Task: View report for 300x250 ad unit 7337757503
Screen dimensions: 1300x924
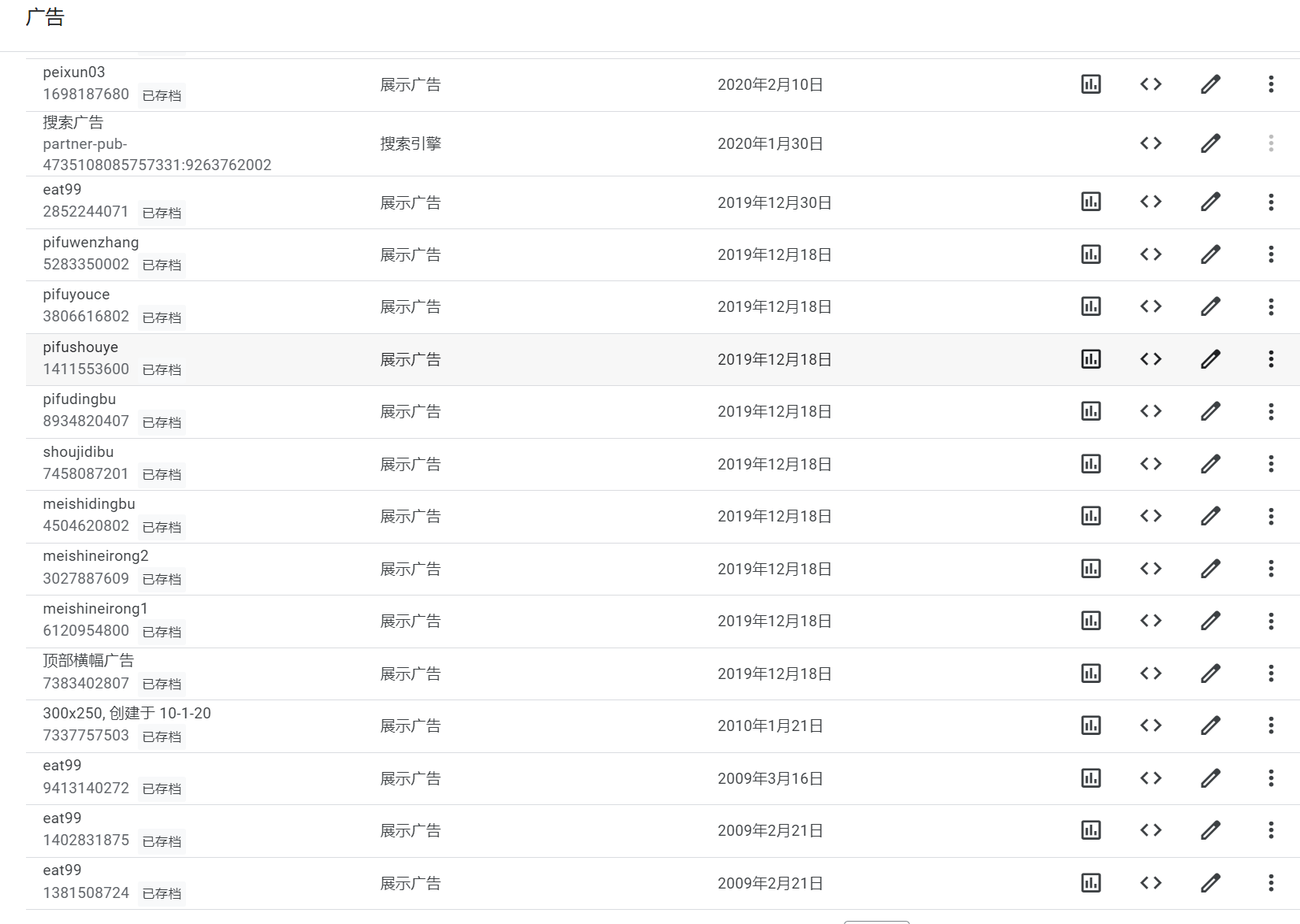Action: [1090, 725]
